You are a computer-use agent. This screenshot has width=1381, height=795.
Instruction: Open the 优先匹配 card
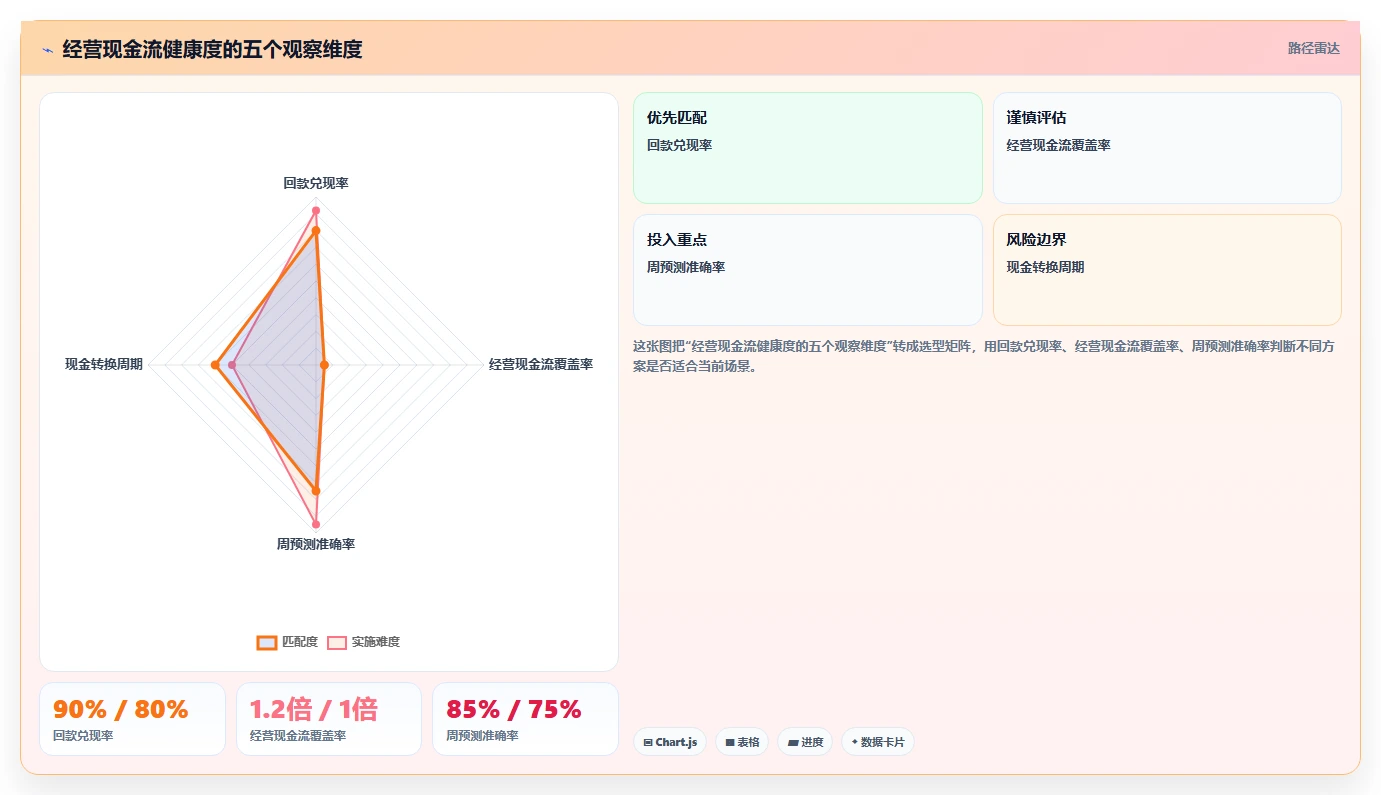(808, 148)
